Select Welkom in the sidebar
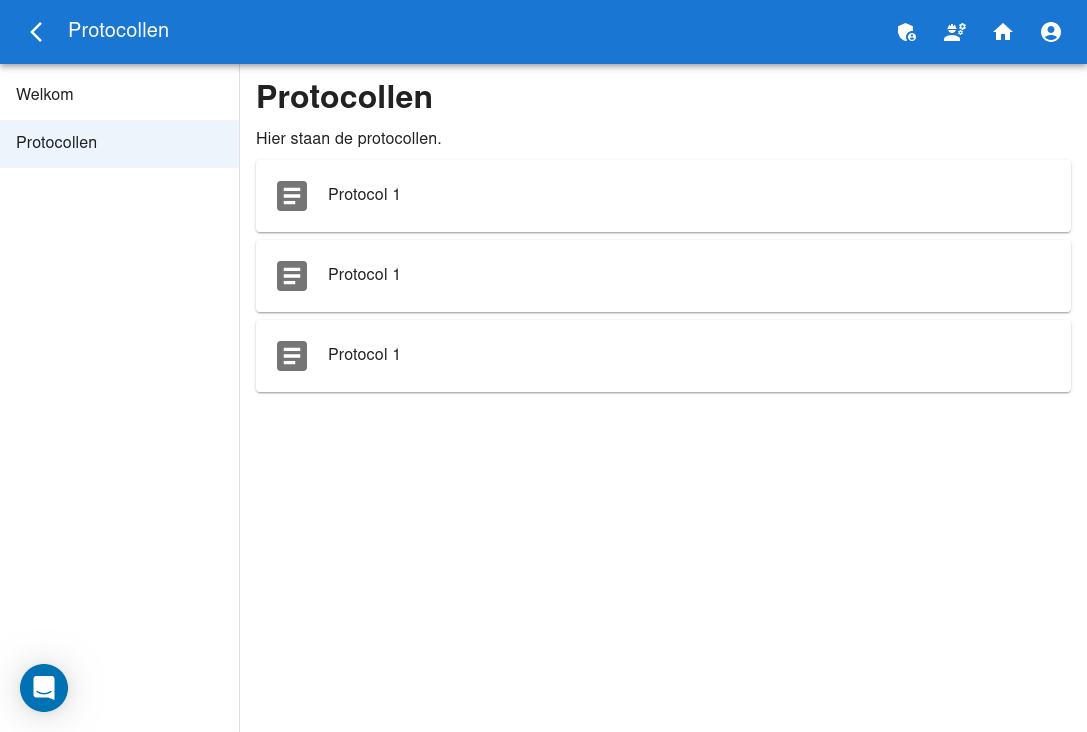The width and height of the screenshot is (1087, 732). coord(45,95)
